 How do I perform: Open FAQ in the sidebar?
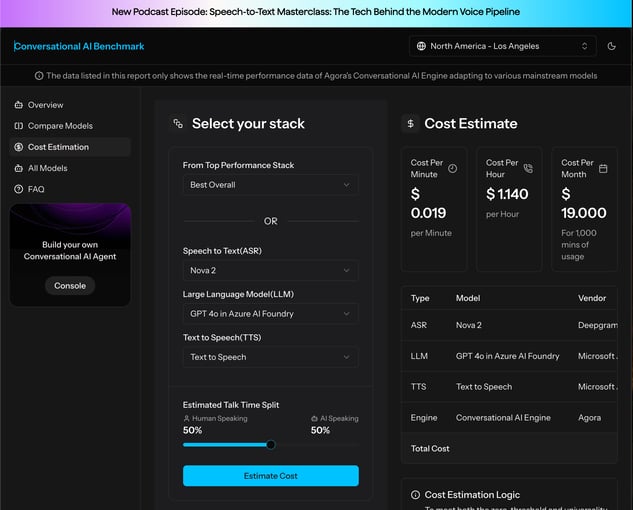pyautogui.click(x=70, y=189)
